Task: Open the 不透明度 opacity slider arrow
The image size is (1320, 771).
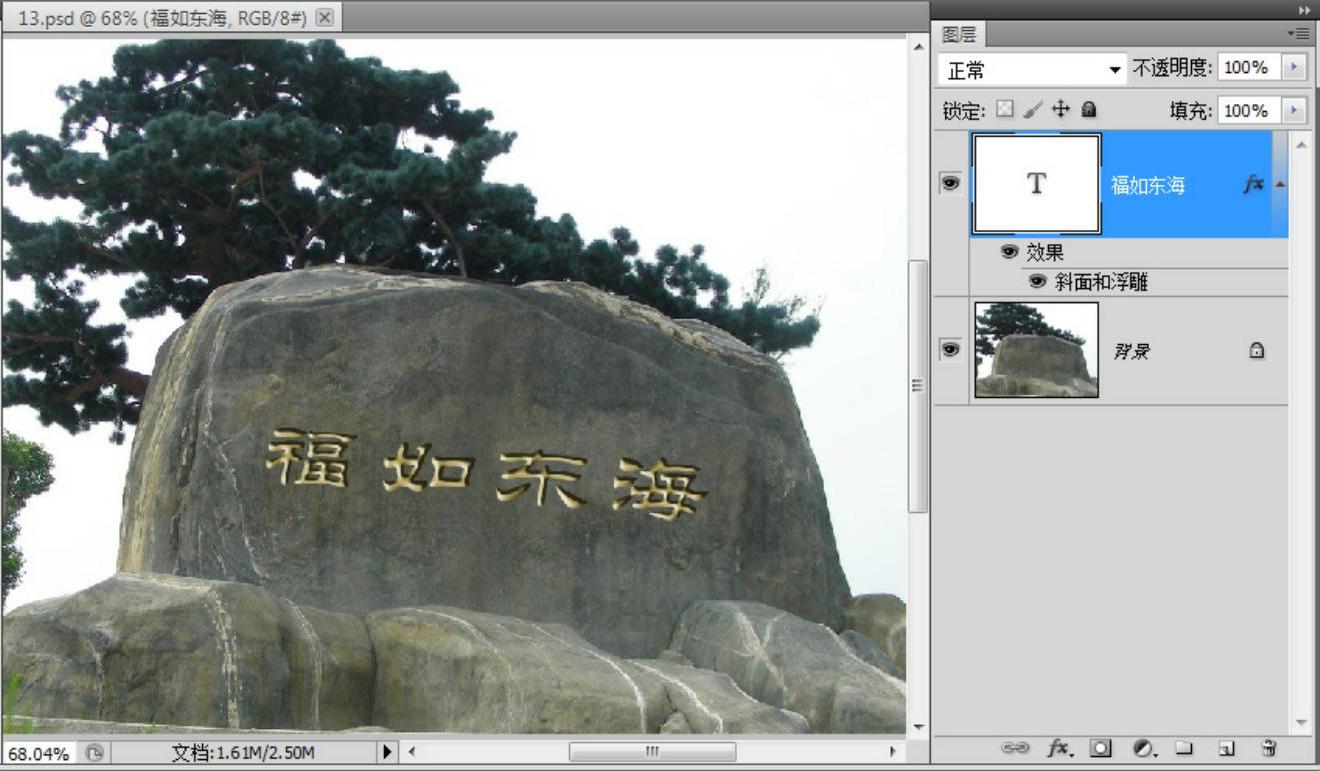Action: click(x=1295, y=68)
